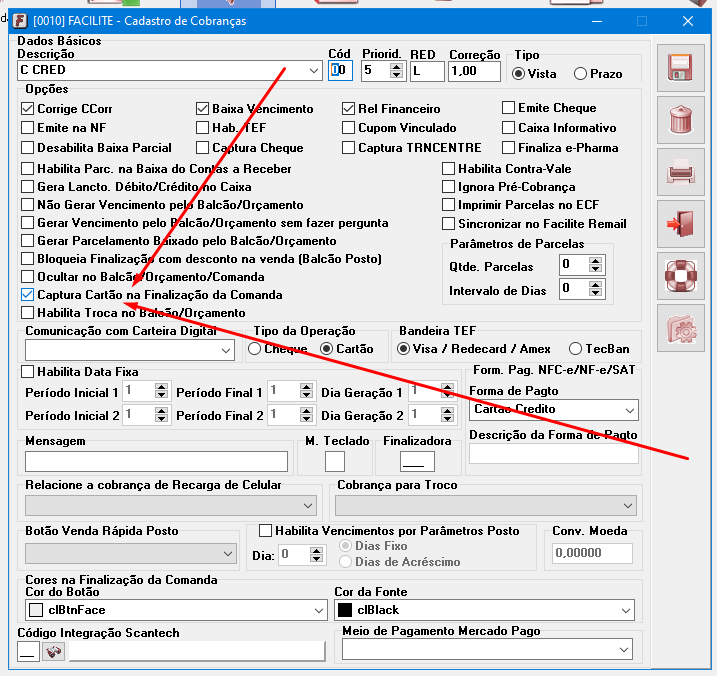Viewport: 717px width, 676px height.
Task: Open Recarga de Celular cobrança dropdown
Action: coord(308,506)
